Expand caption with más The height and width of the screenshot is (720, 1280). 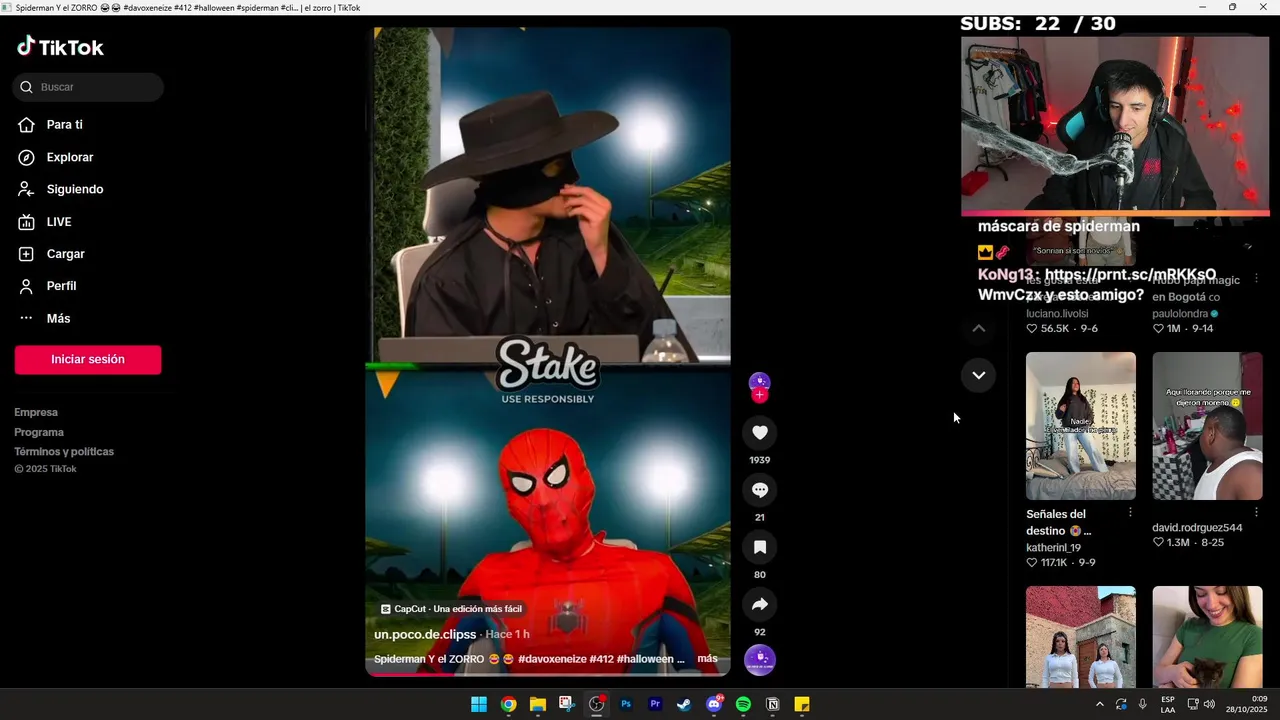(707, 659)
